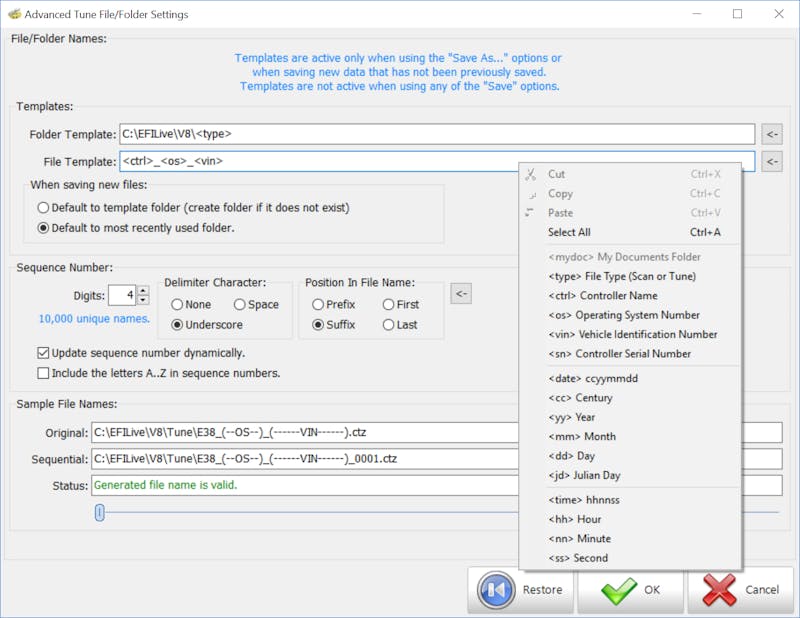800x618 pixels.
Task: Increase the Digits spinner value
Action: click(x=143, y=290)
